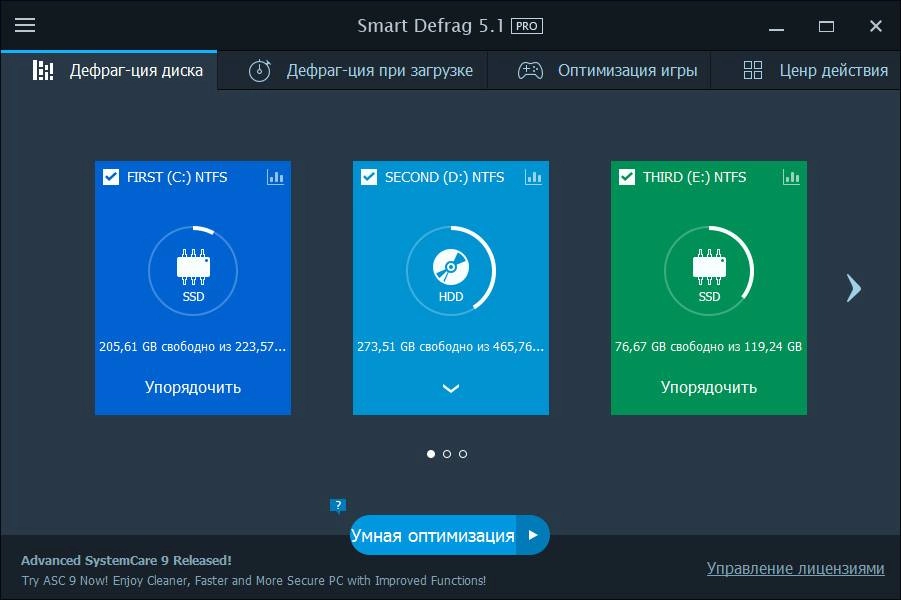Click SECOND (D:) usage ring indicator
Screen dimensions: 901x600
click(x=451, y=271)
